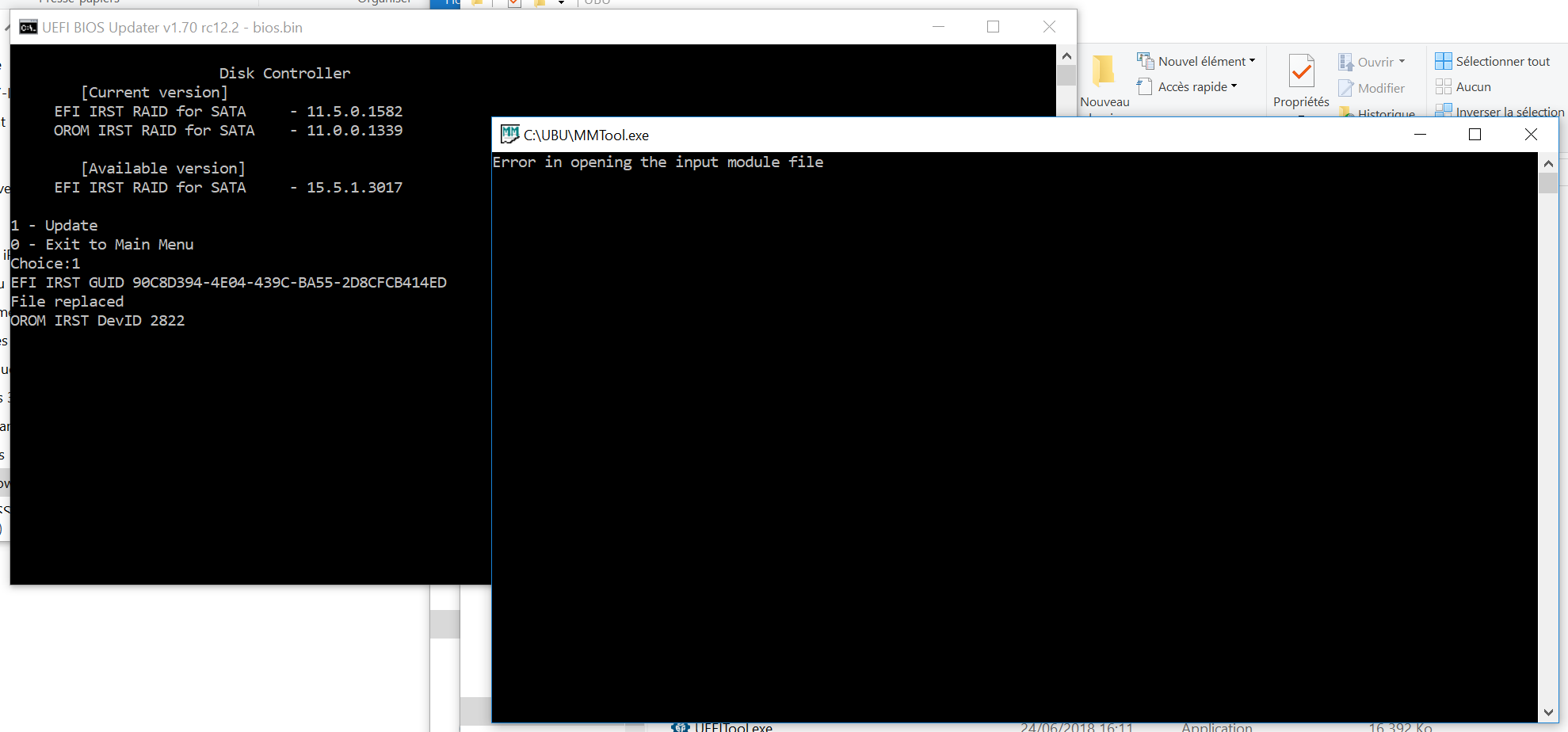Close the MMTool.exe window
This screenshot has width=1568, height=732.
tap(1531, 135)
